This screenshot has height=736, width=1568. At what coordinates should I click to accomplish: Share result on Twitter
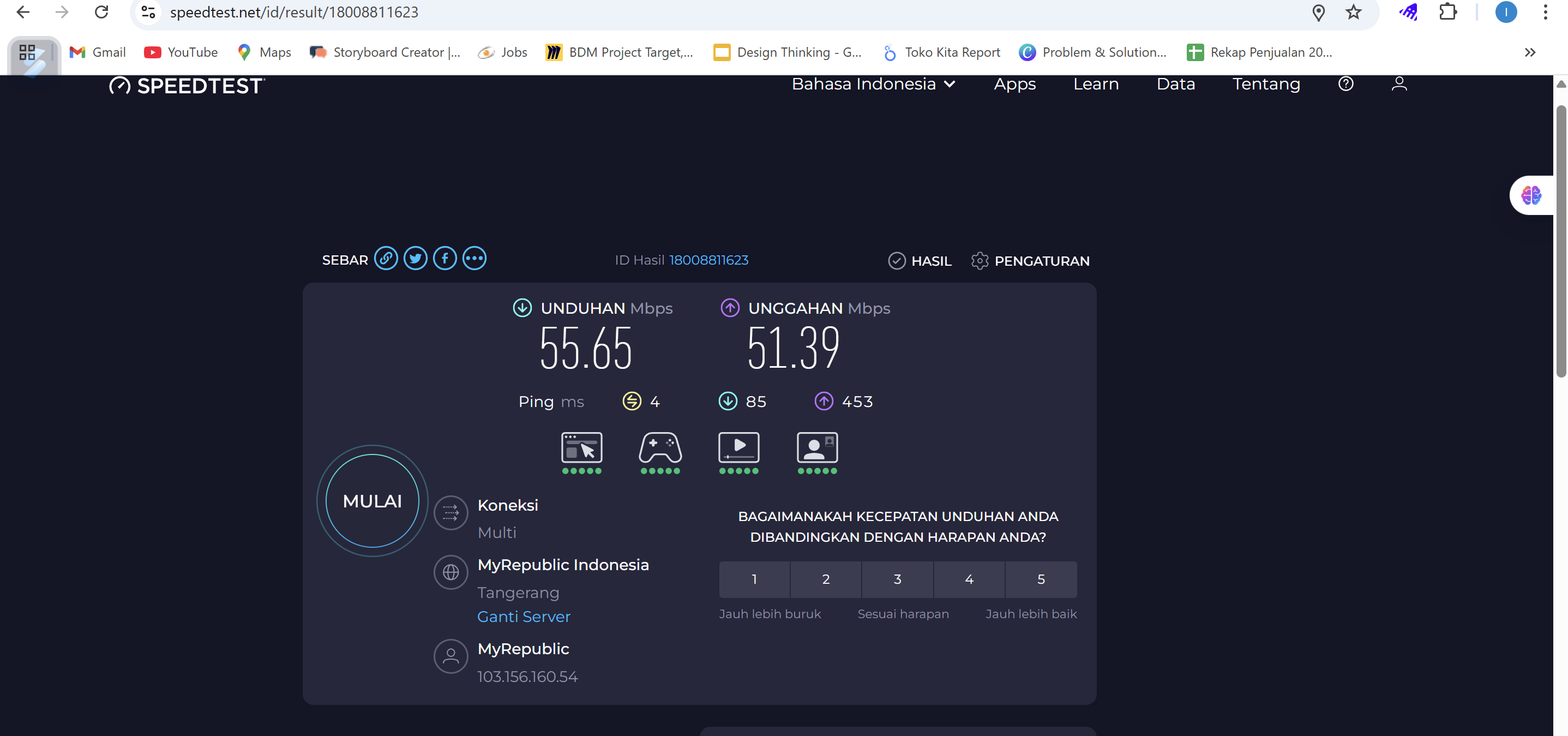click(415, 258)
